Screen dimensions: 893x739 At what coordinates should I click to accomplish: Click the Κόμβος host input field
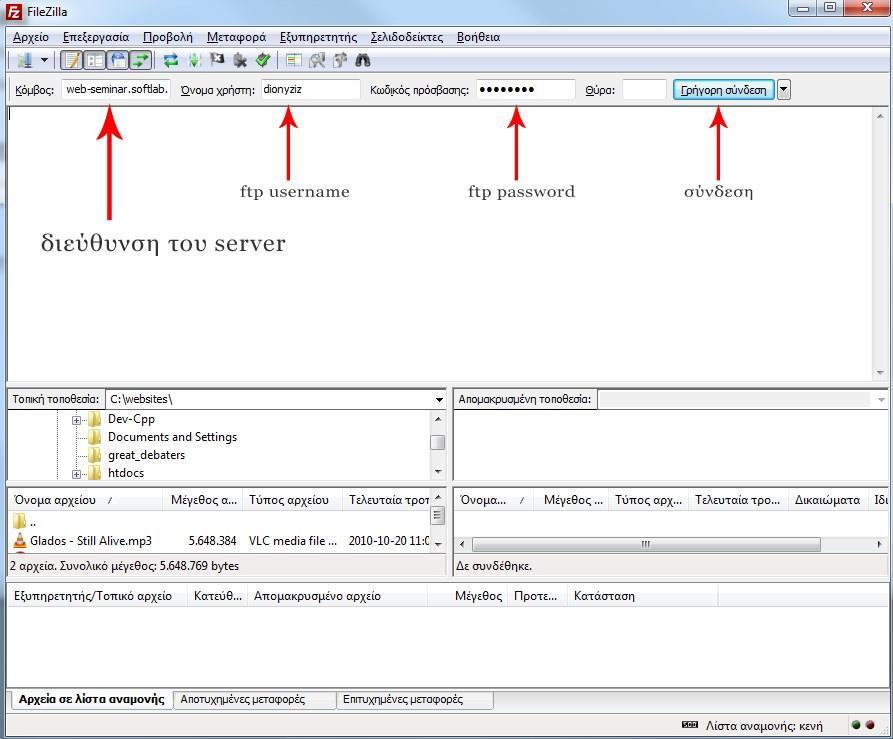pyautogui.click(x=116, y=89)
